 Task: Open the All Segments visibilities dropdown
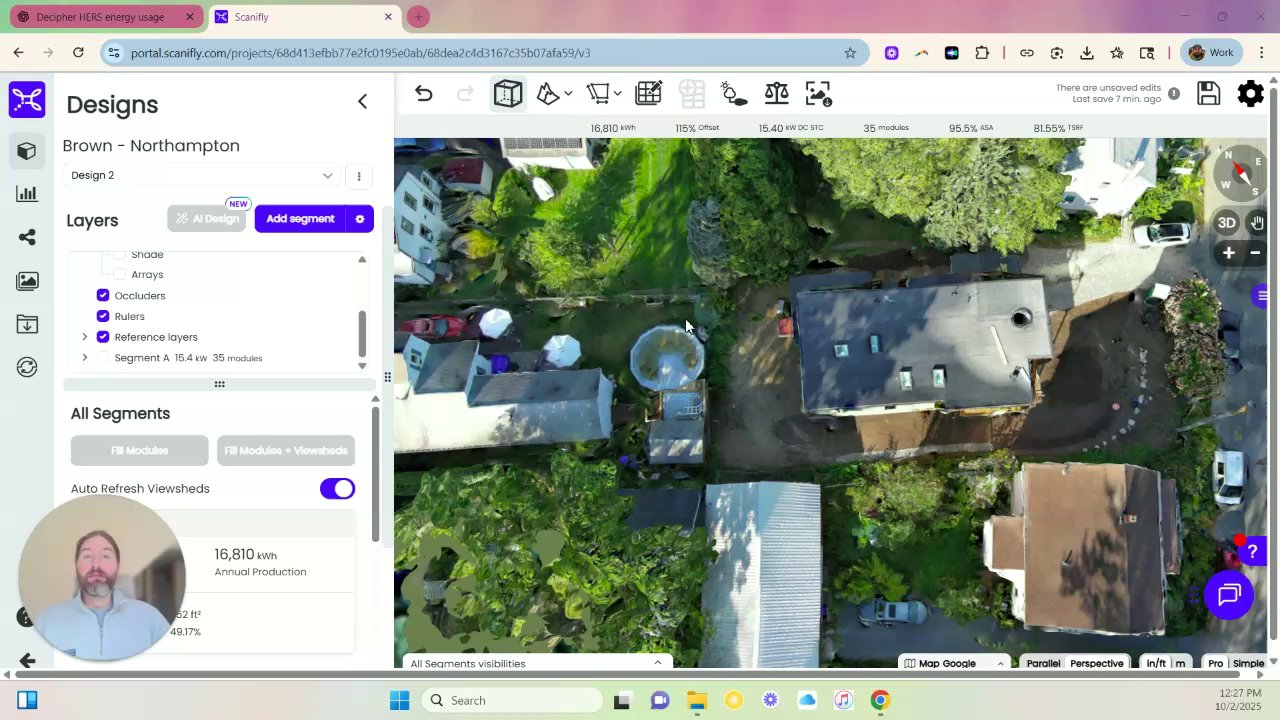click(x=535, y=663)
